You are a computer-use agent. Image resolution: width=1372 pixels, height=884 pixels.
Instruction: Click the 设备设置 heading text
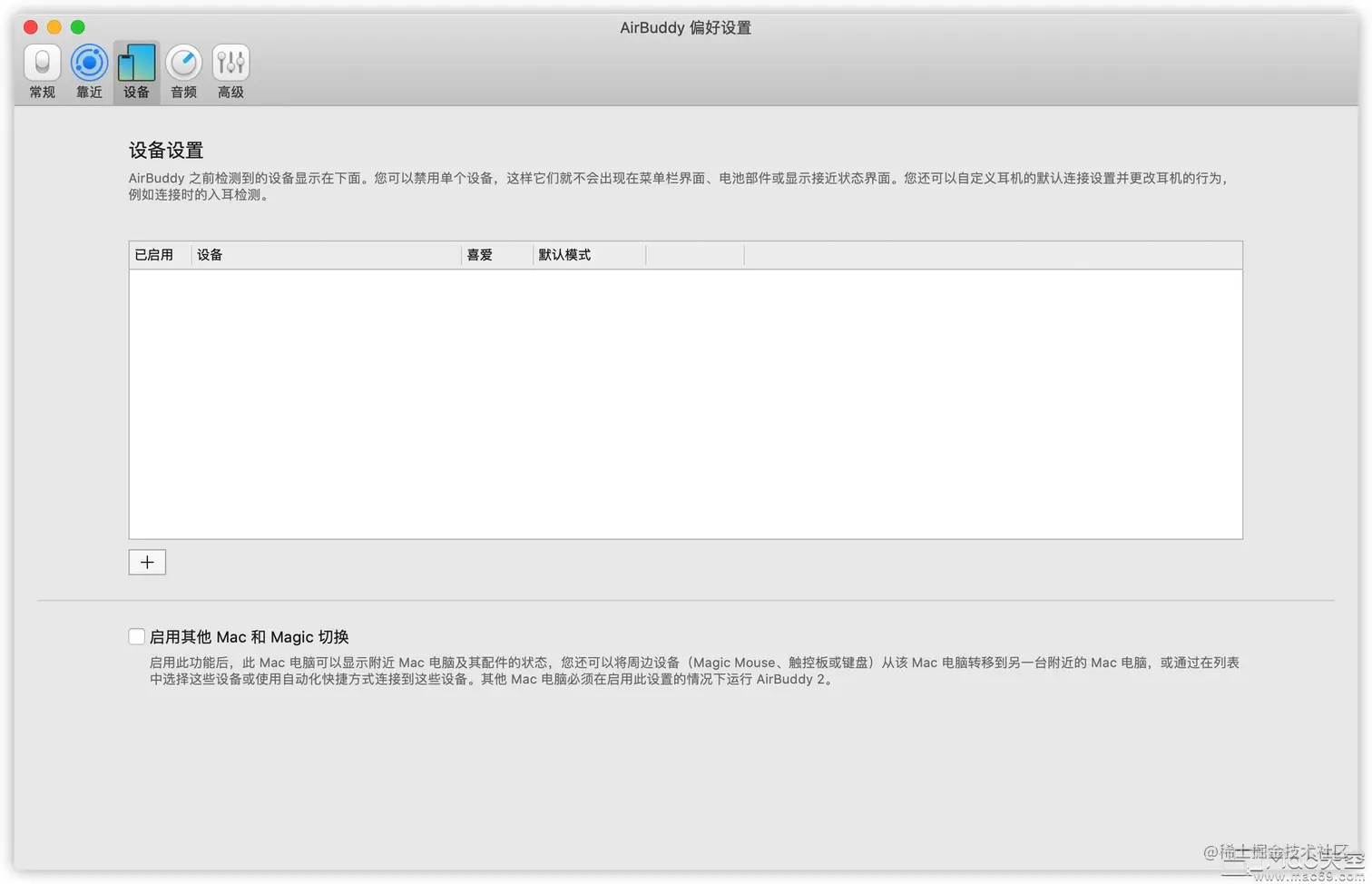click(x=166, y=150)
